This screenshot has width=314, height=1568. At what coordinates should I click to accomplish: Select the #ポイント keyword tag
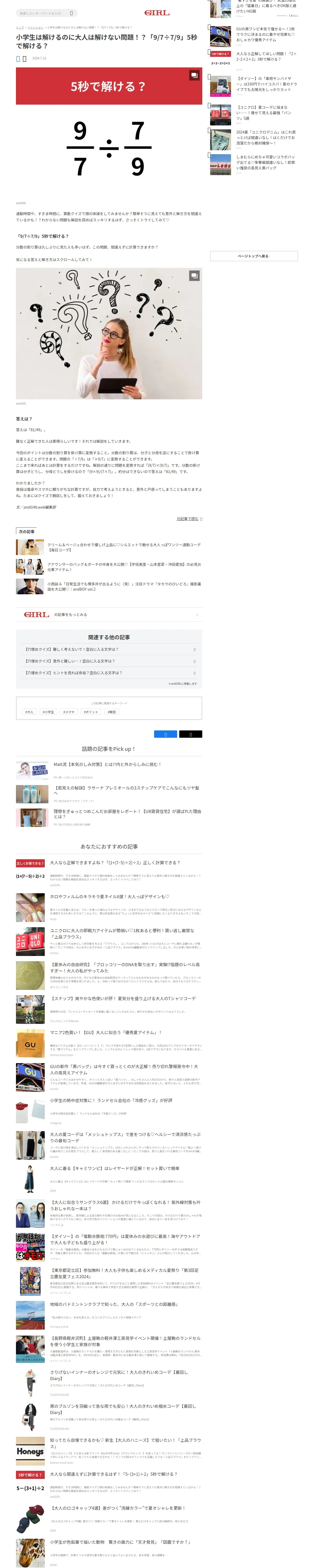pos(91,712)
